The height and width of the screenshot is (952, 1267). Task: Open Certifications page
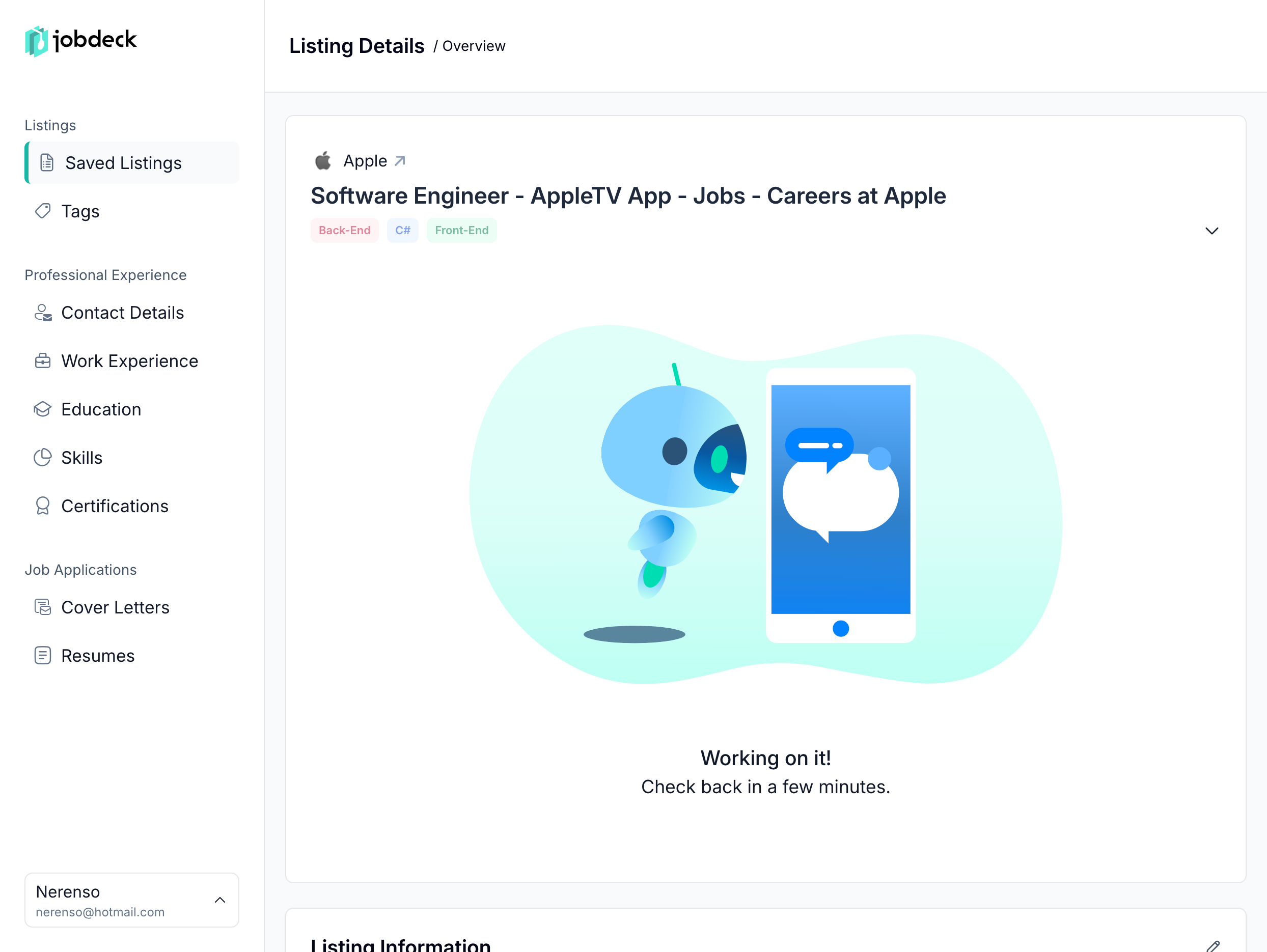tap(132, 506)
